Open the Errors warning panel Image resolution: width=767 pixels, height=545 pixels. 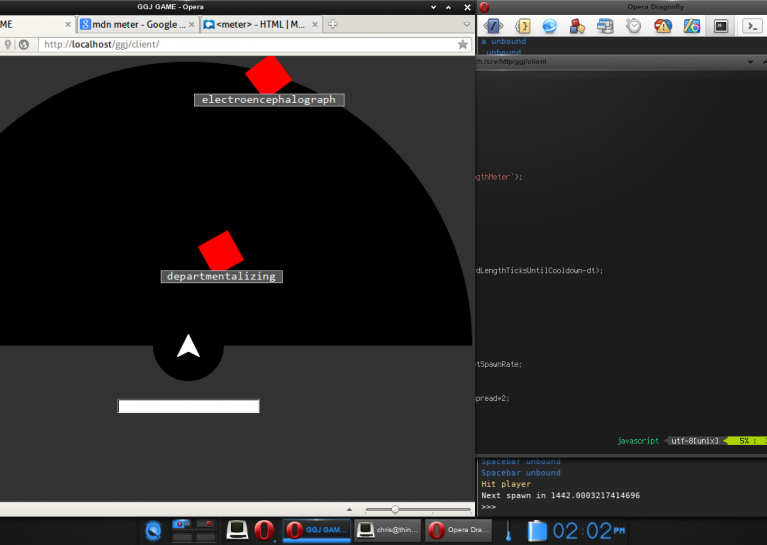[662, 26]
